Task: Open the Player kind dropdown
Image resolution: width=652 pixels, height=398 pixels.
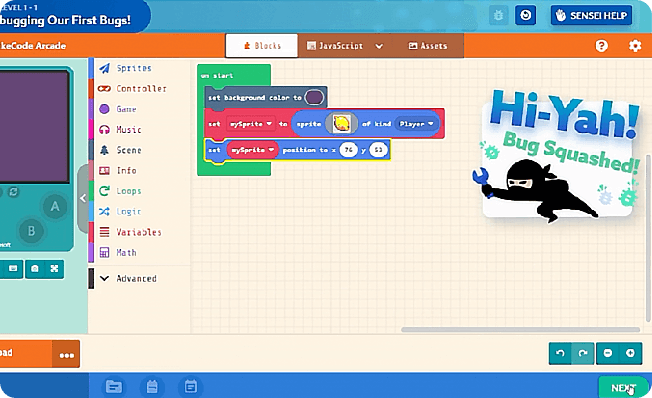Action: click(416, 124)
